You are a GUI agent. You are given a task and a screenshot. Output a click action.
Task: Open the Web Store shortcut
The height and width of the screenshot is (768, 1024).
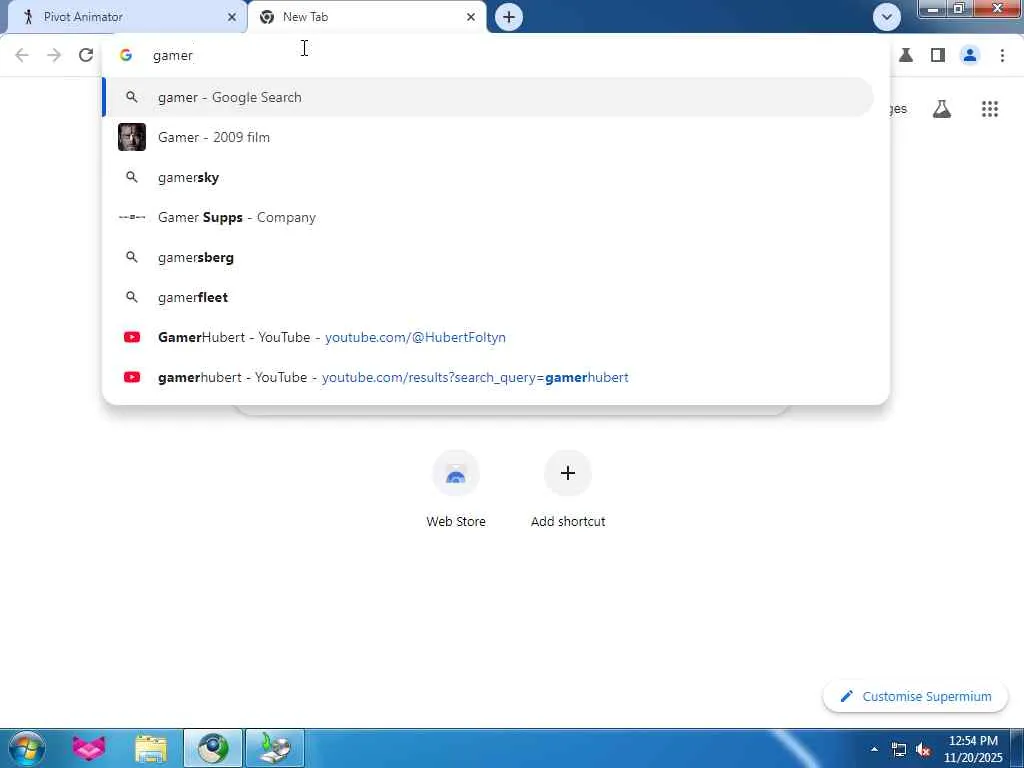pyautogui.click(x=456, y=488)
